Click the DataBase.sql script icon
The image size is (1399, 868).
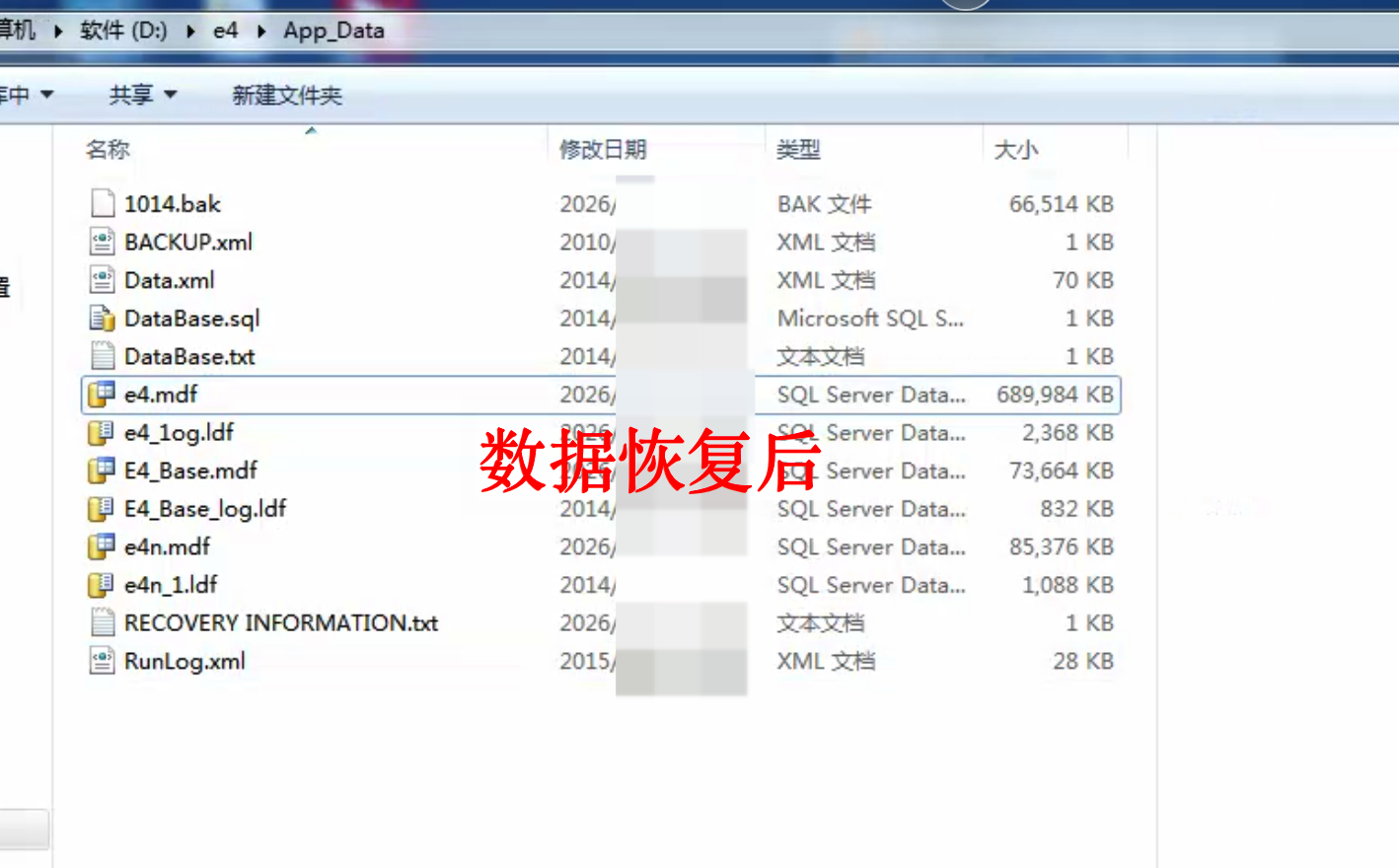[103, 318]
